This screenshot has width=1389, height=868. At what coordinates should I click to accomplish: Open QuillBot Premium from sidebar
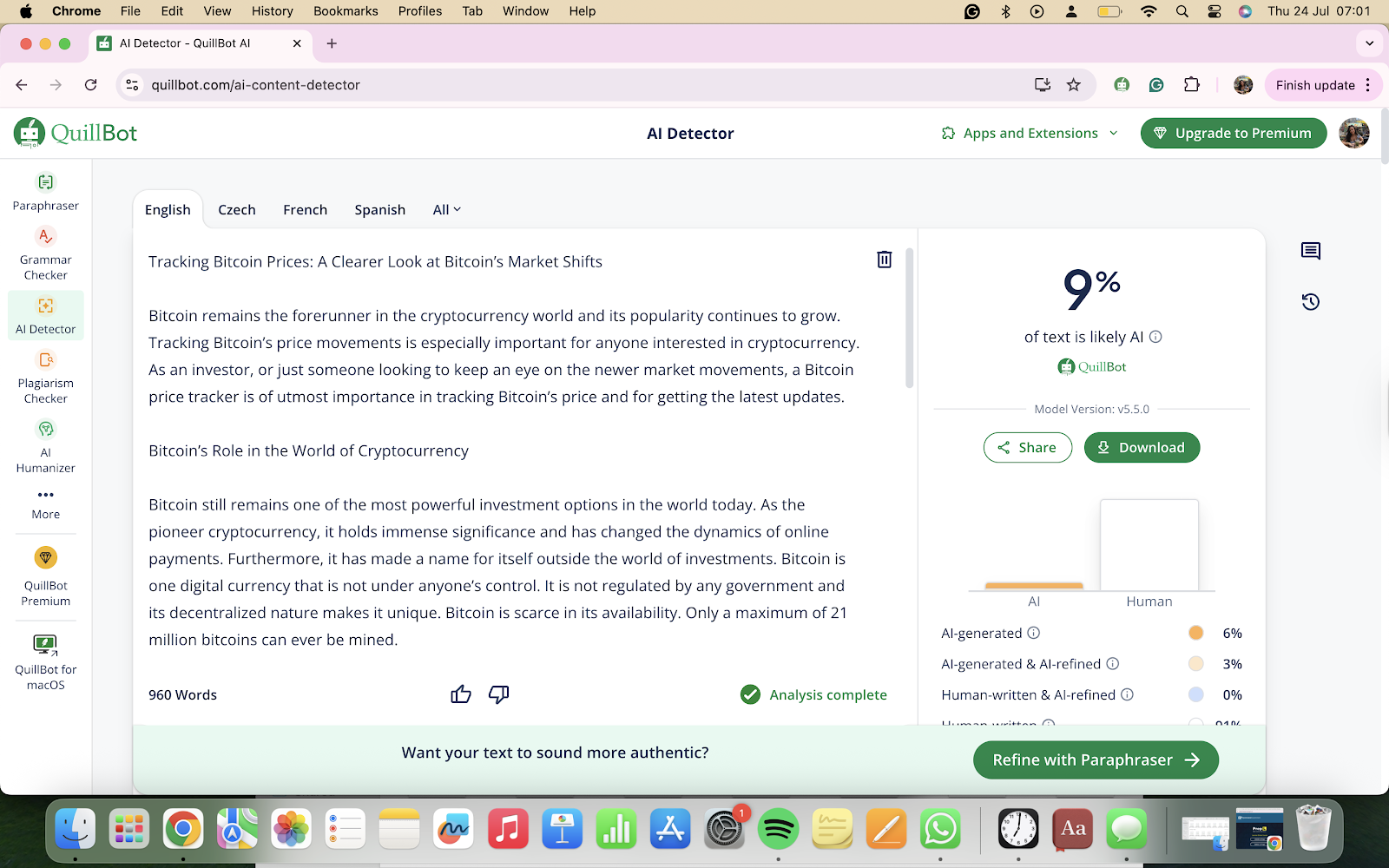click(x=45, y=576)
